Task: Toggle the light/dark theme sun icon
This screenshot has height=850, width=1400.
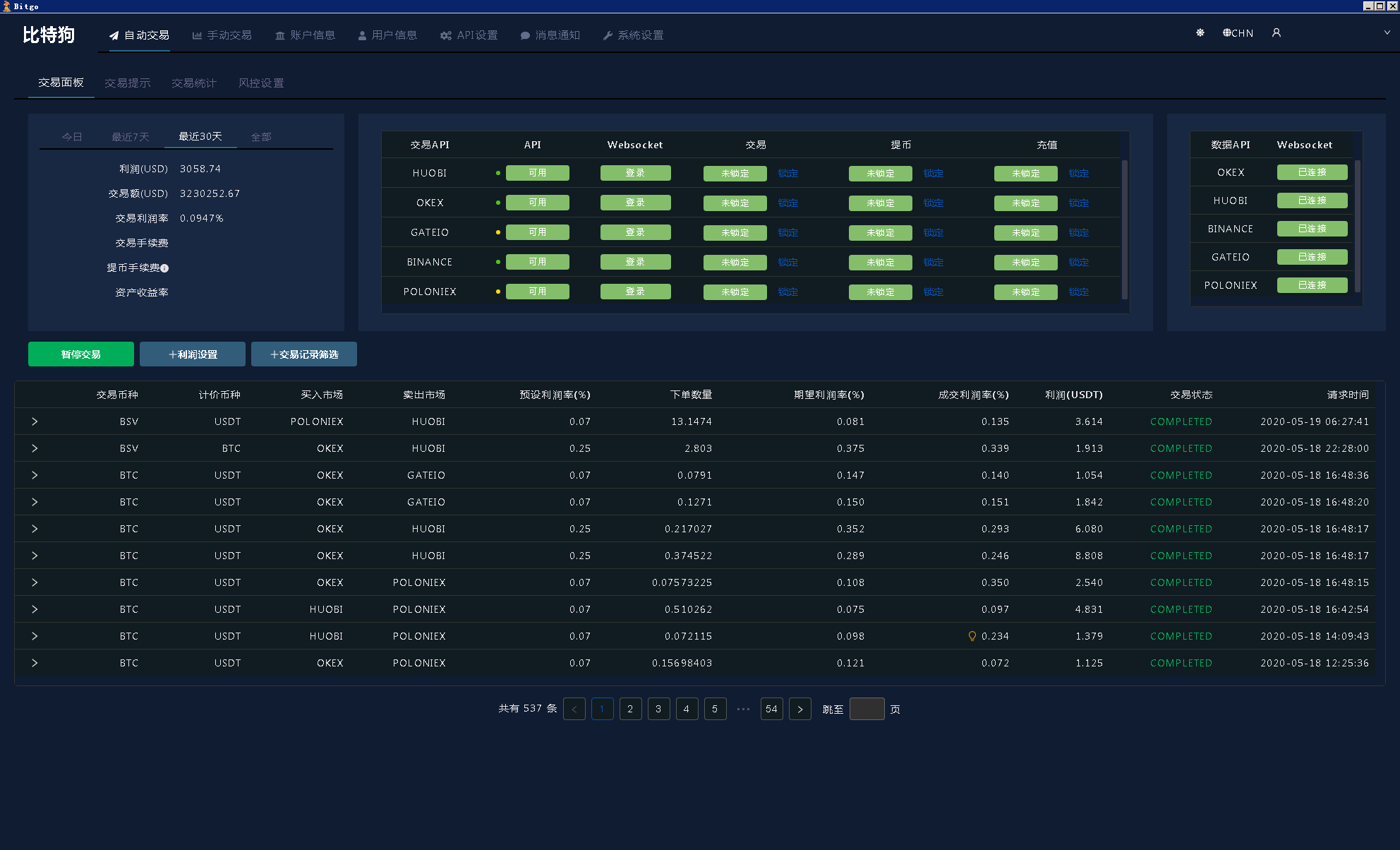Action: (1200, 32)
